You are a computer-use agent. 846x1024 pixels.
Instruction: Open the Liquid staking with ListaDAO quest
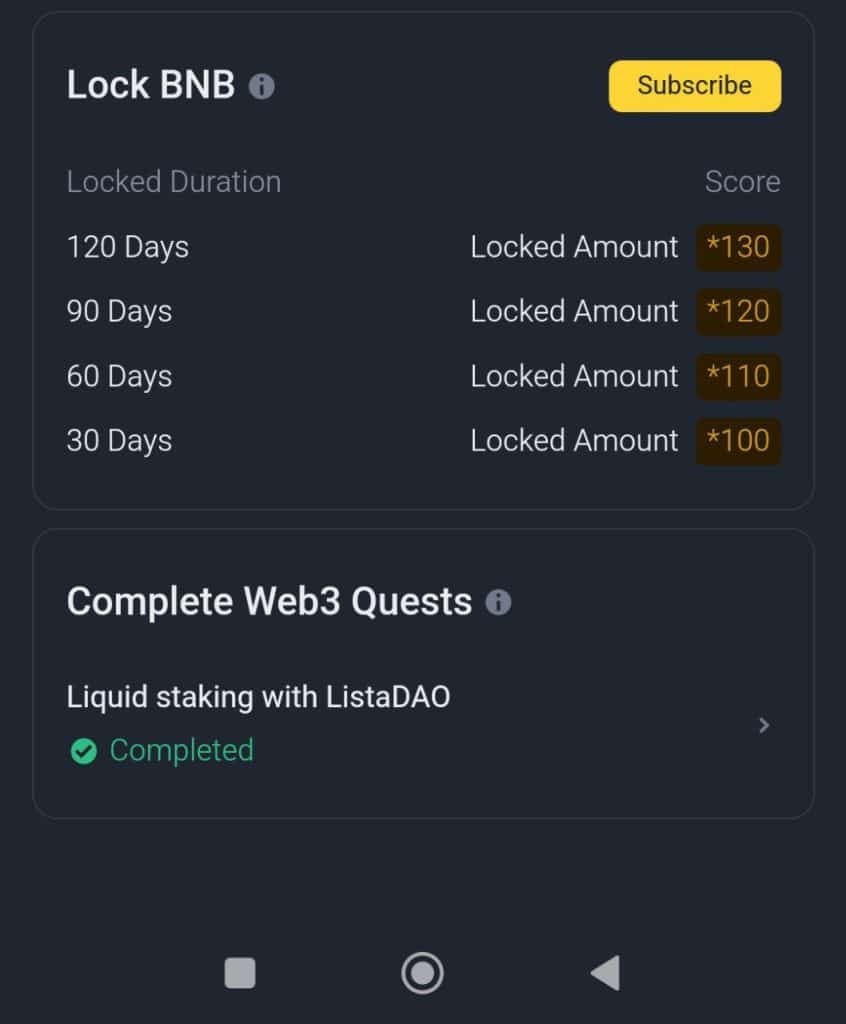(x=258, y=697)
